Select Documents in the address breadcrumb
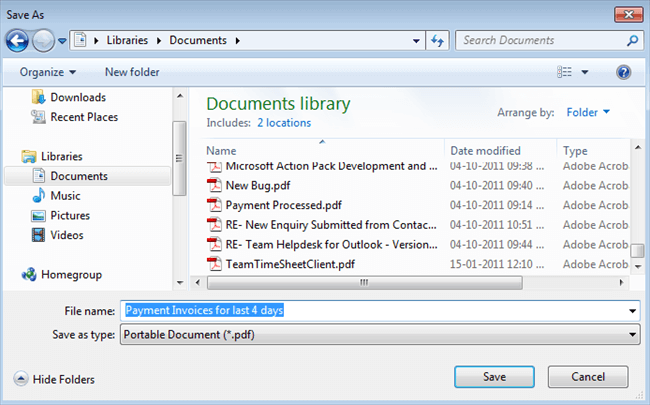This screenshot has width=650, height=405. (198, 40)
